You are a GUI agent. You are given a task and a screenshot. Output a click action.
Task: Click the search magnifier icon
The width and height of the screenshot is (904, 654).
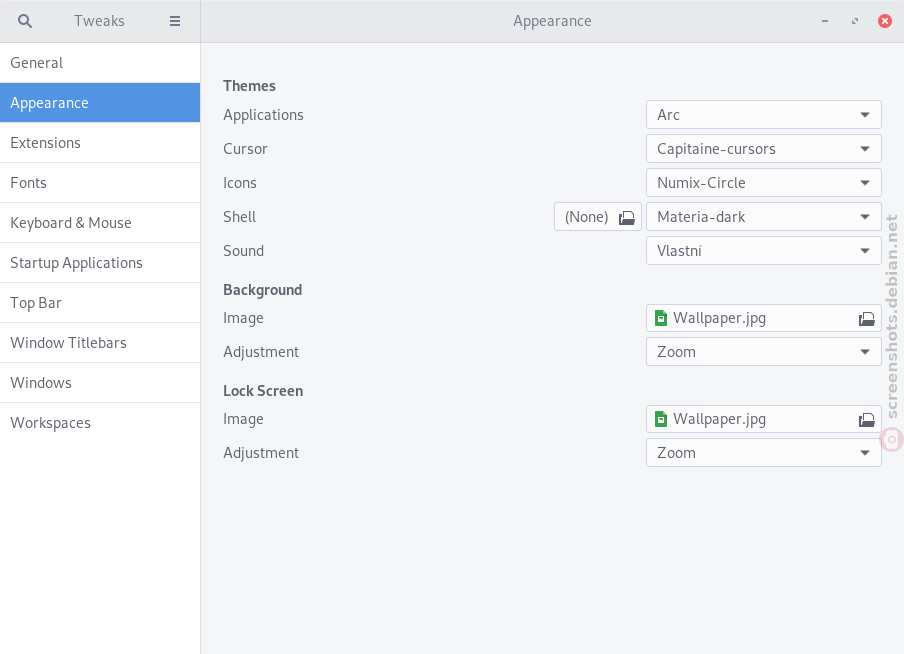click(25, 21)
